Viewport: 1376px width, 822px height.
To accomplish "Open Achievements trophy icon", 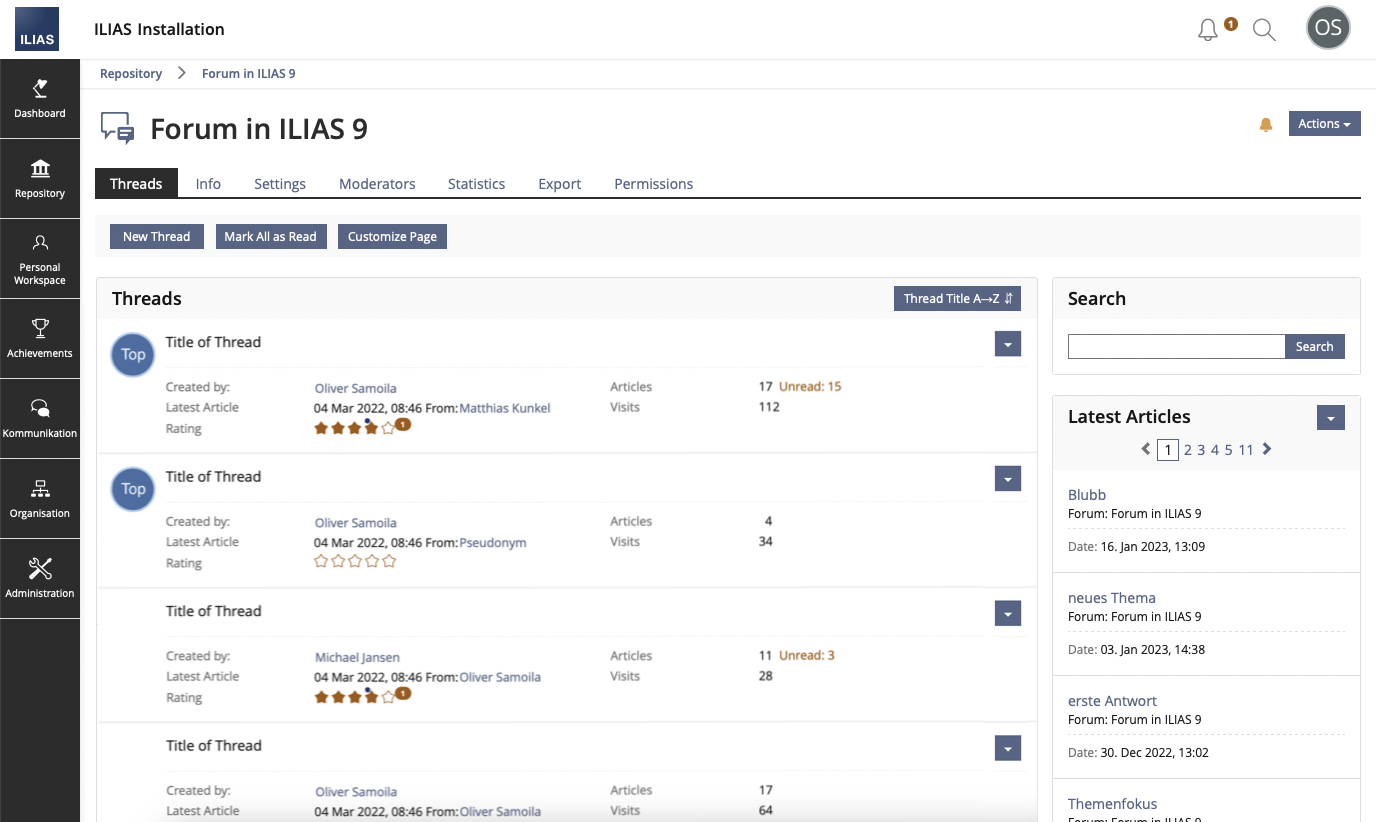I will [40, 339].
